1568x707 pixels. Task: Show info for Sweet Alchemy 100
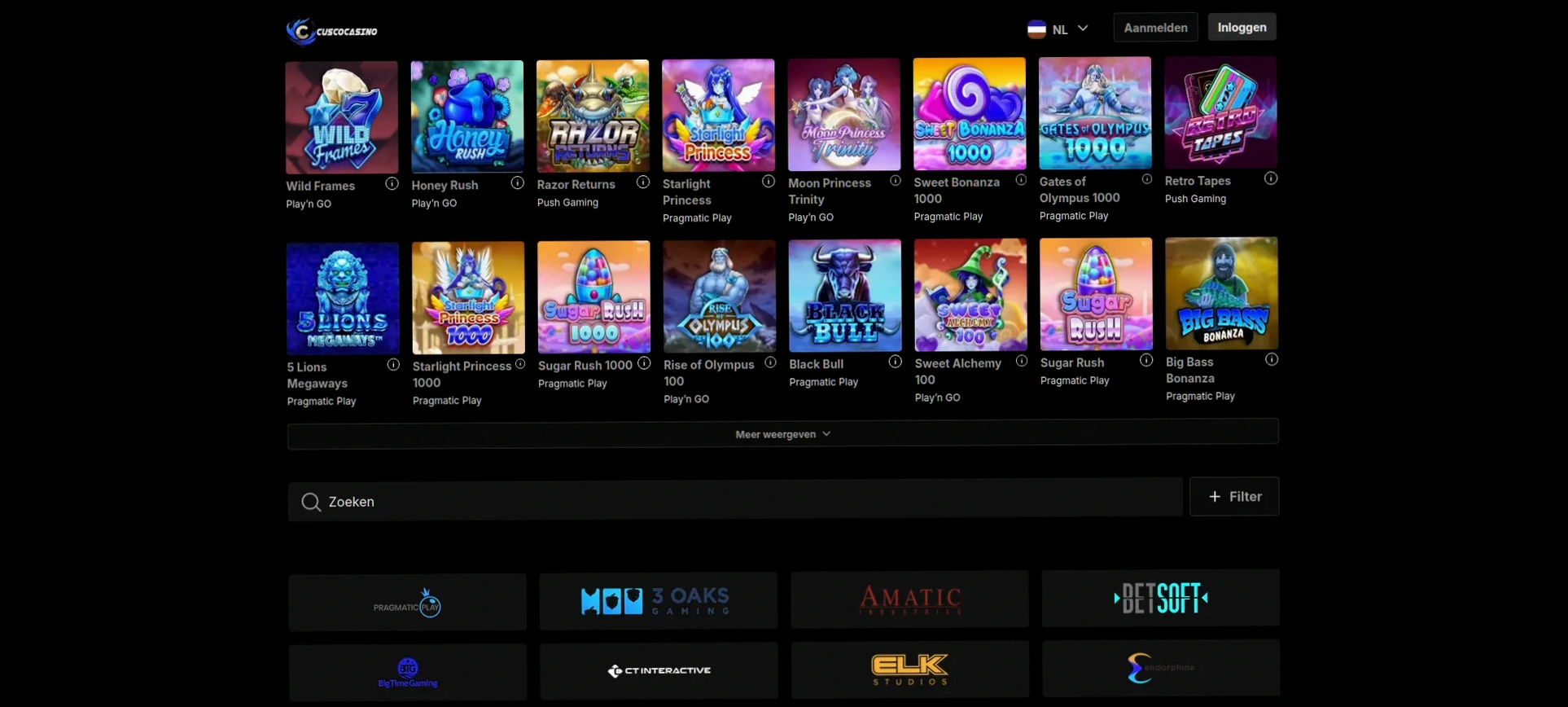pos(1022,361)
